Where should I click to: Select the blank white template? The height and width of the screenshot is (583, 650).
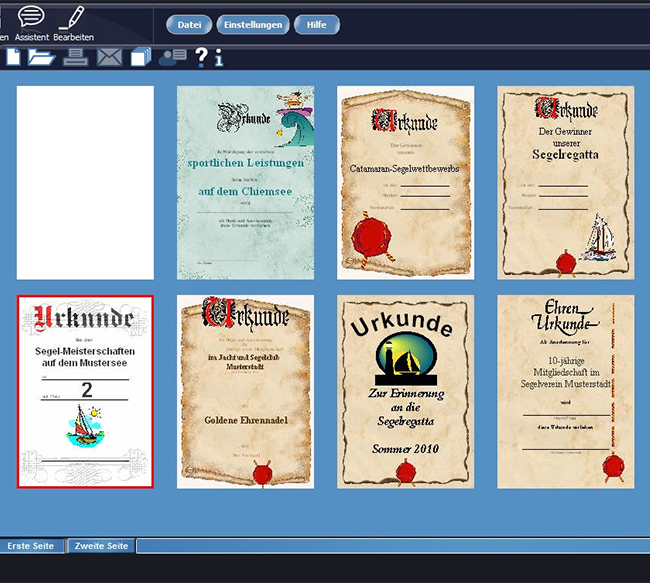[85, 182]
